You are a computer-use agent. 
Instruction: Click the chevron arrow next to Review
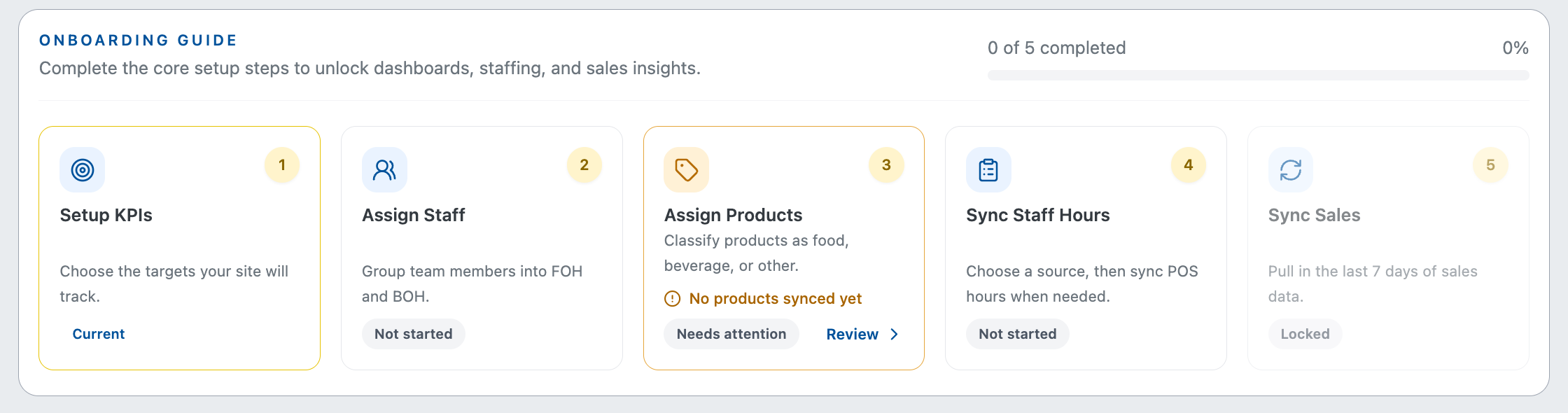[x=894, y=335]
